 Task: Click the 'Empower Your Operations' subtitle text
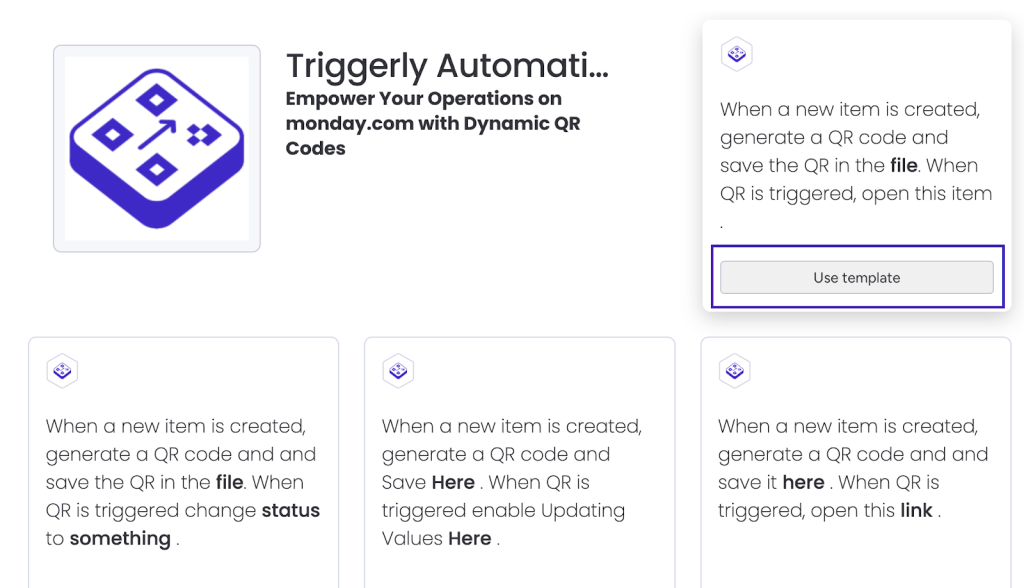click(433, 123)
